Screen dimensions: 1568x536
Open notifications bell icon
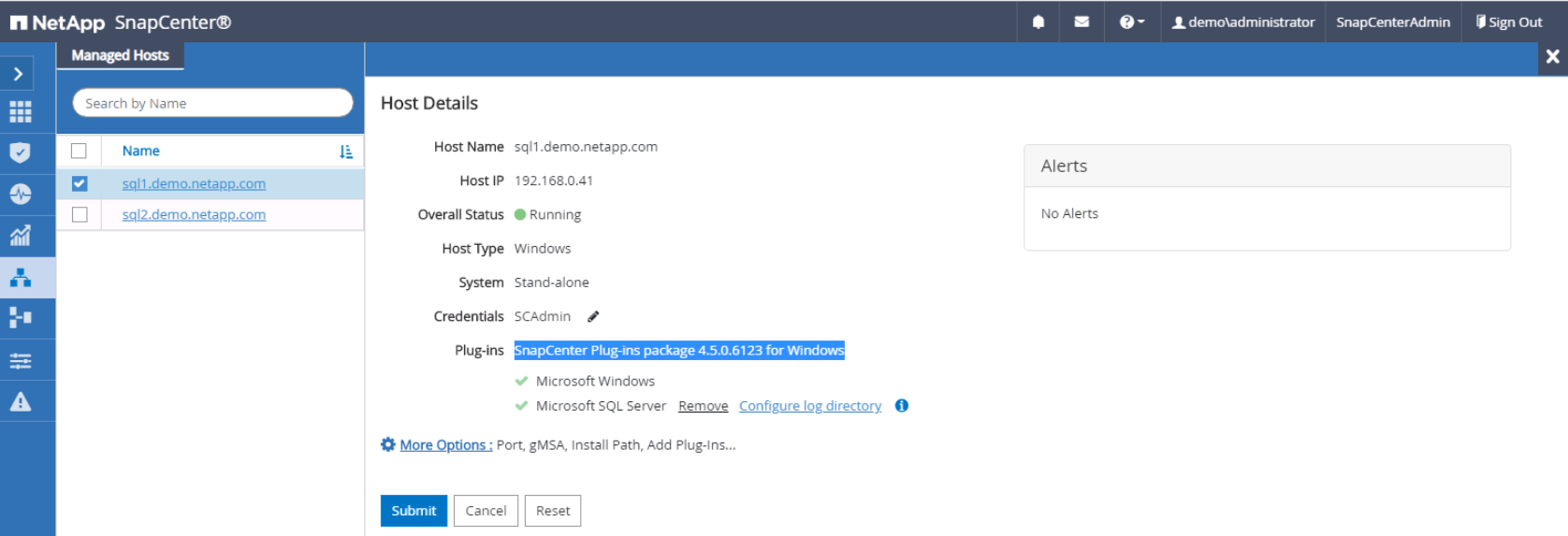click(1038, 22)
